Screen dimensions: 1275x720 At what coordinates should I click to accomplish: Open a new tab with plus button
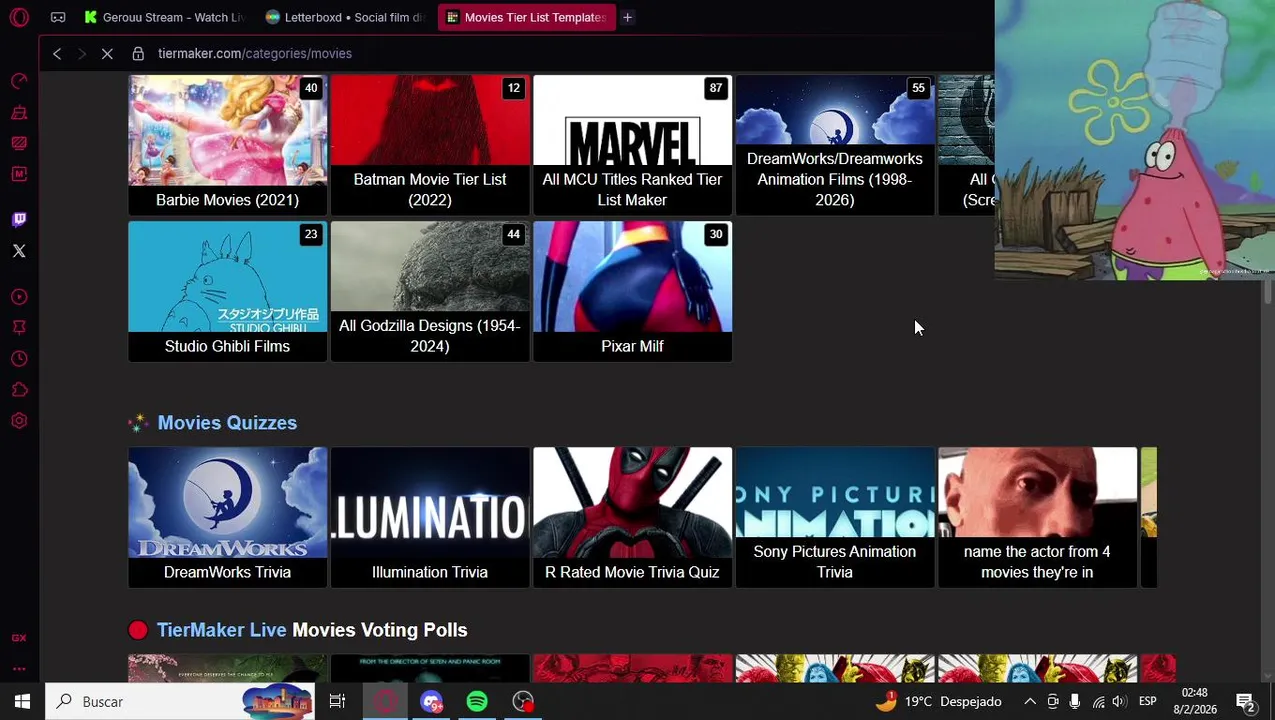pyautogui.click(x=627, y=17)
